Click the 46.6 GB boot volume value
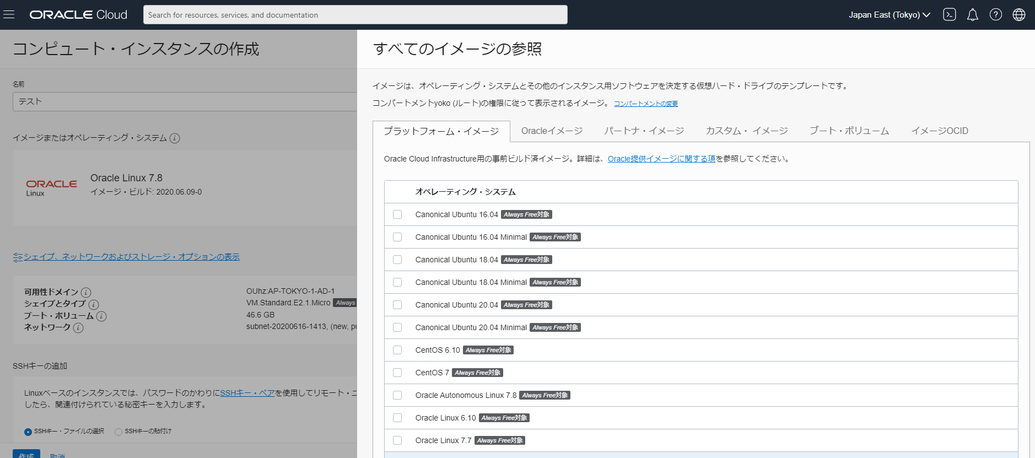Screen dimensions: 1035x458 (x=260, y=315)
